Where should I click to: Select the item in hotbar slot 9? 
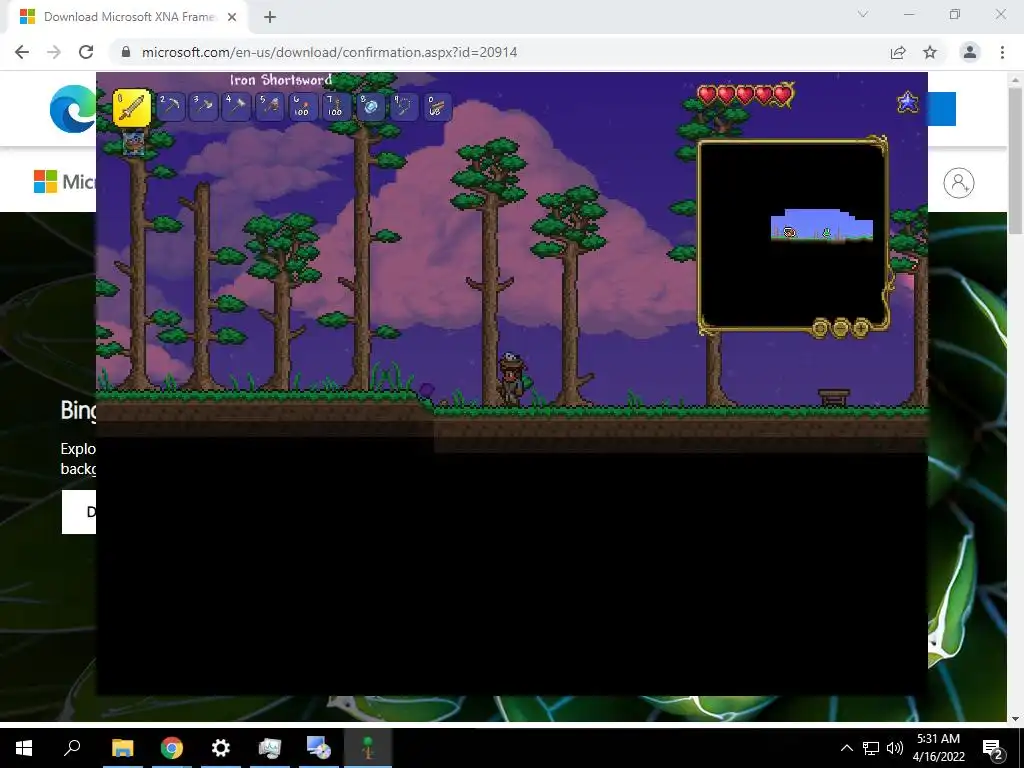tap(403, 106)
